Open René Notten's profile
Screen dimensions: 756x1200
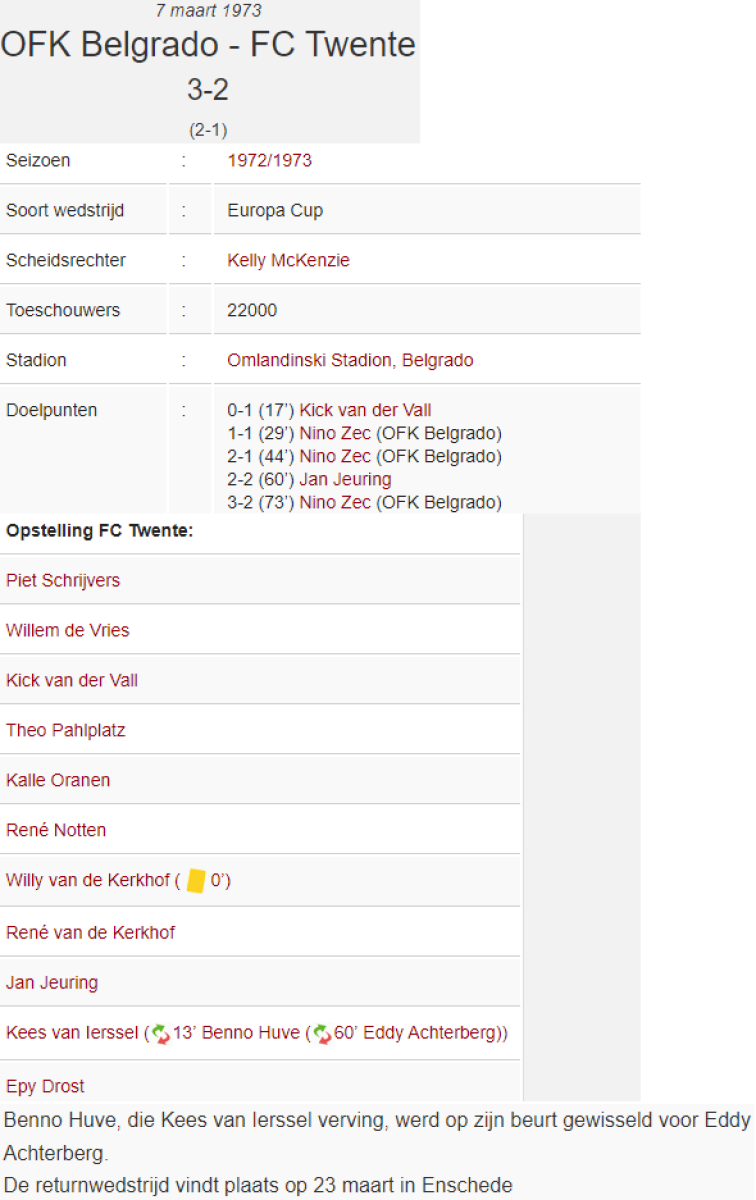(x=56, y=830)
